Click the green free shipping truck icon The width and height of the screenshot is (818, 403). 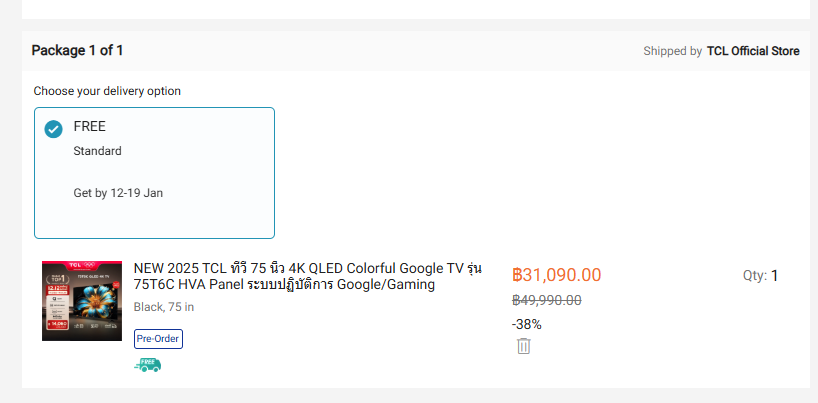coord(147,365)
